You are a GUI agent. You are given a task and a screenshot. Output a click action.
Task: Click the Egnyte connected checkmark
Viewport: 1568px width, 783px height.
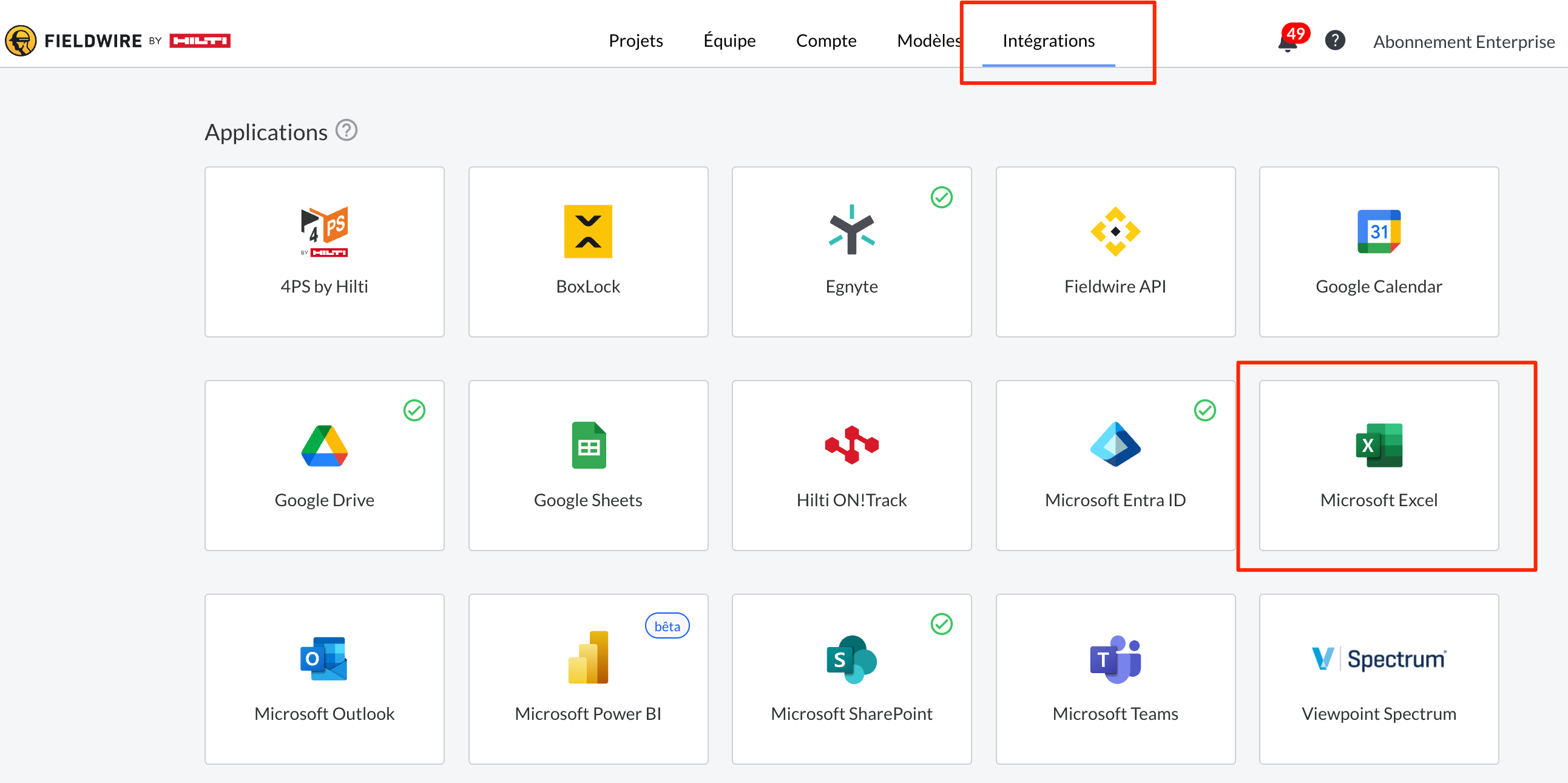click(942, 197)
